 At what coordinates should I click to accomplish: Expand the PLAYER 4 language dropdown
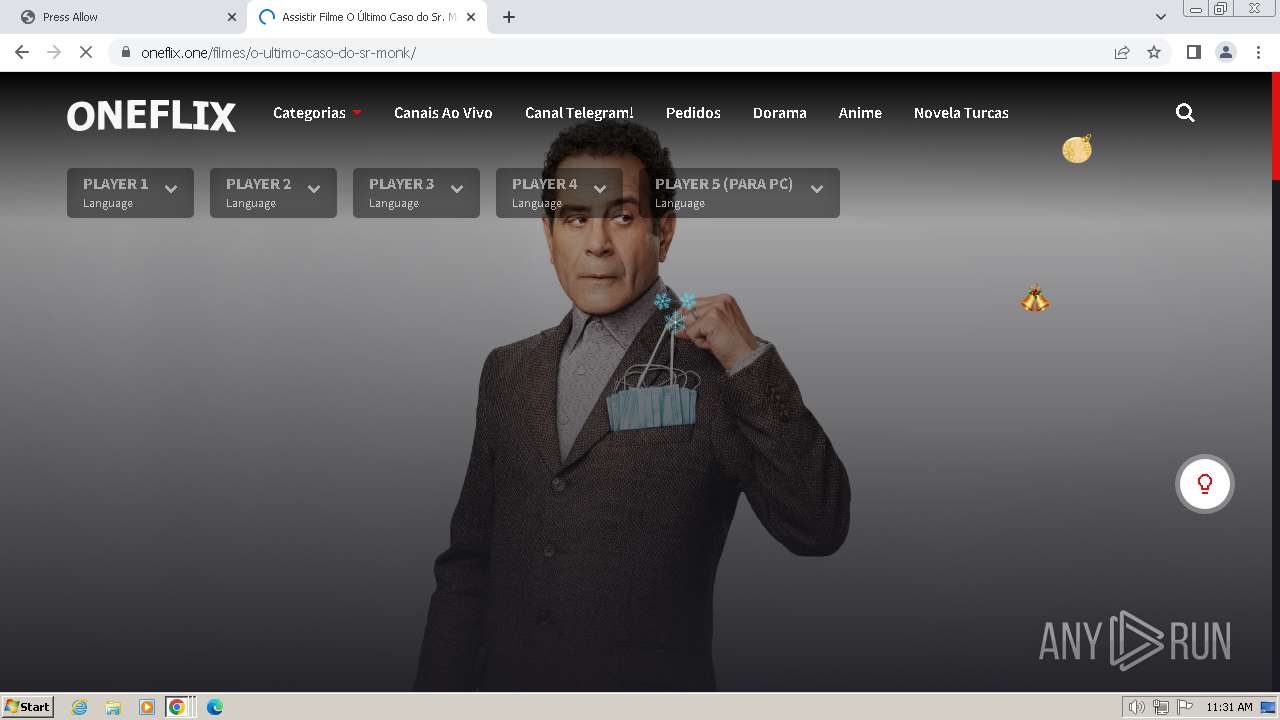559,192
